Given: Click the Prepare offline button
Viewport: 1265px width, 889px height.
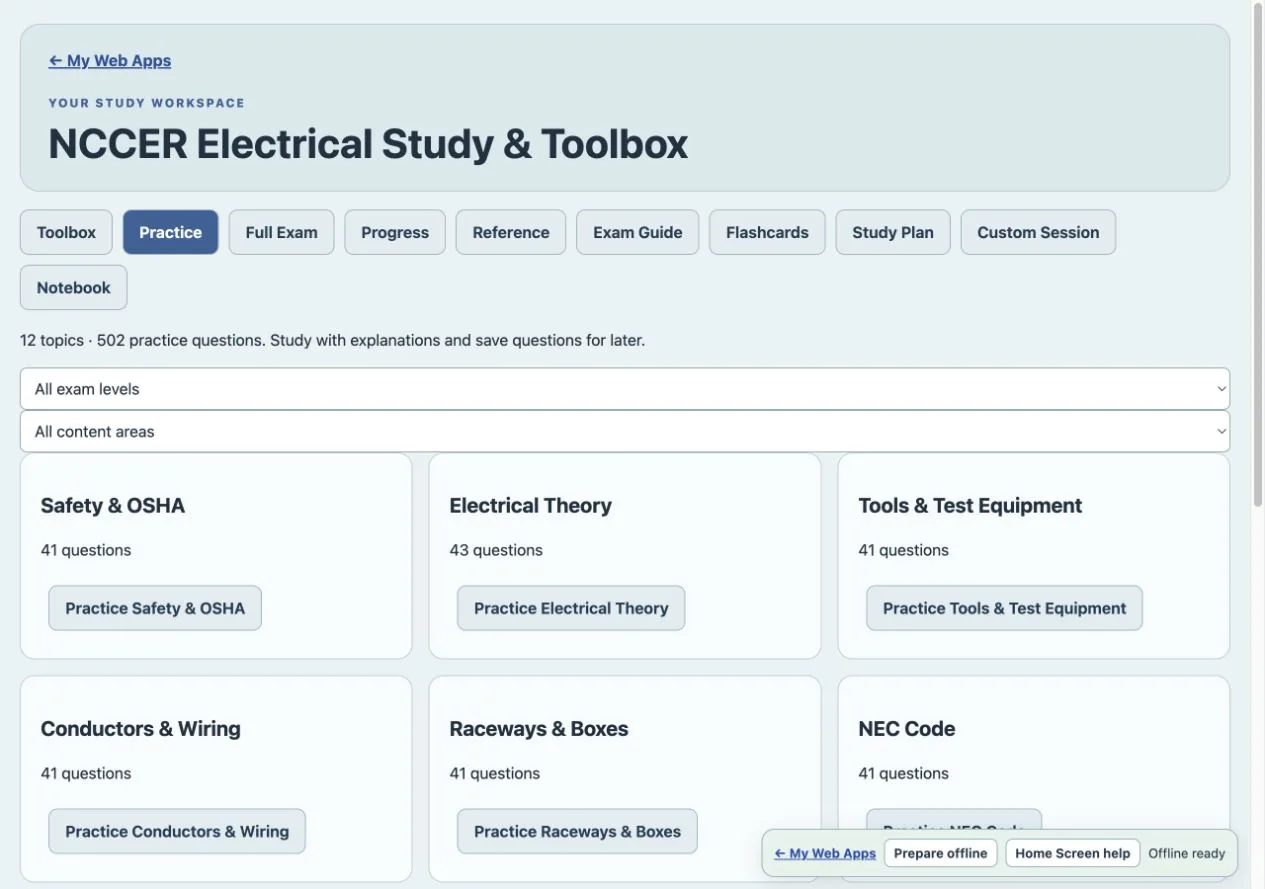Looking at the screenshot, I should pos(940,853).
